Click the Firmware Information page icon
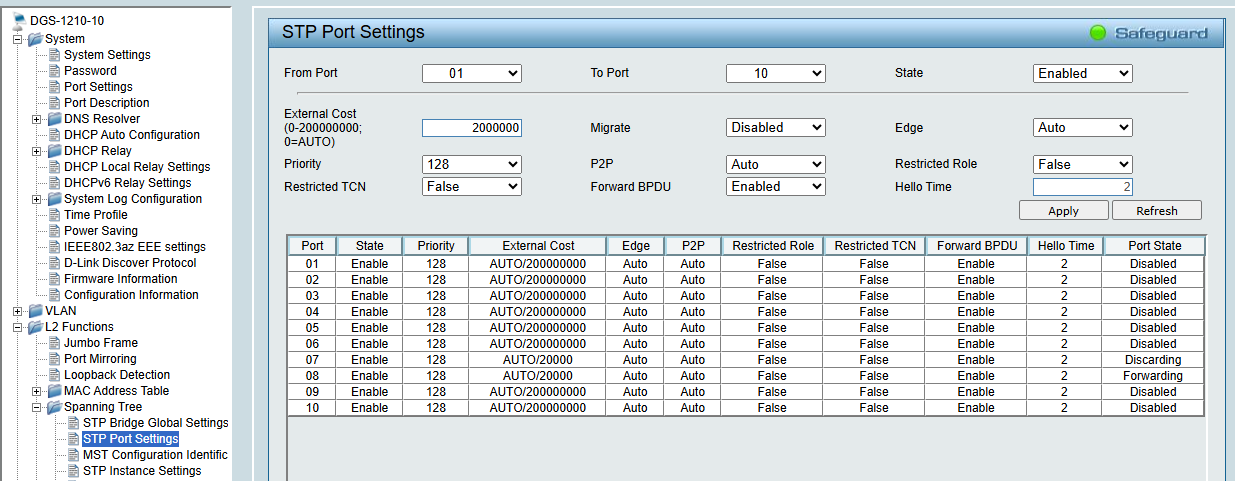Image resolution: width=1235 pixels, height=481 pixels. coord(54,279)
